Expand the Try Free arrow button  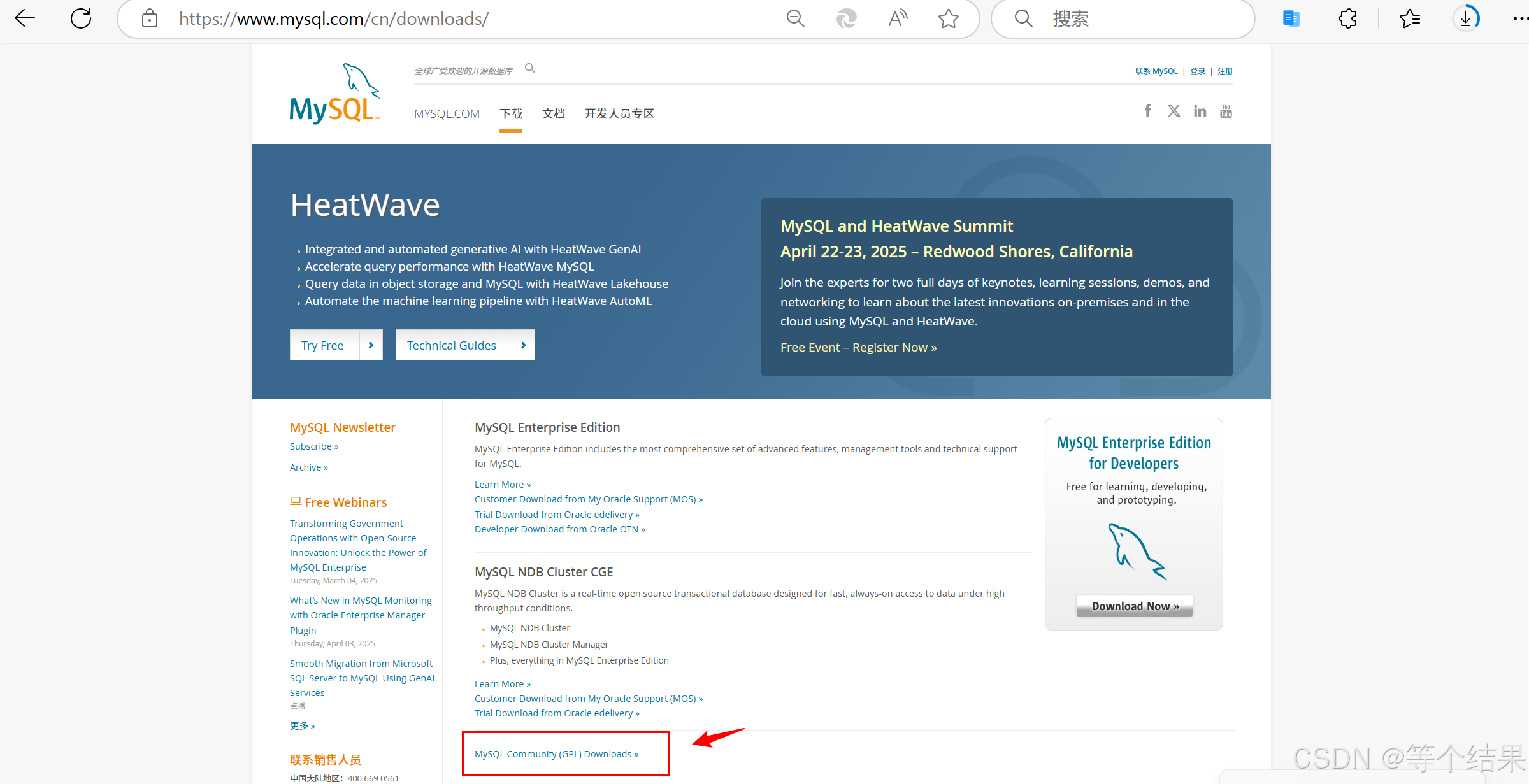click(x=371, y=345)
